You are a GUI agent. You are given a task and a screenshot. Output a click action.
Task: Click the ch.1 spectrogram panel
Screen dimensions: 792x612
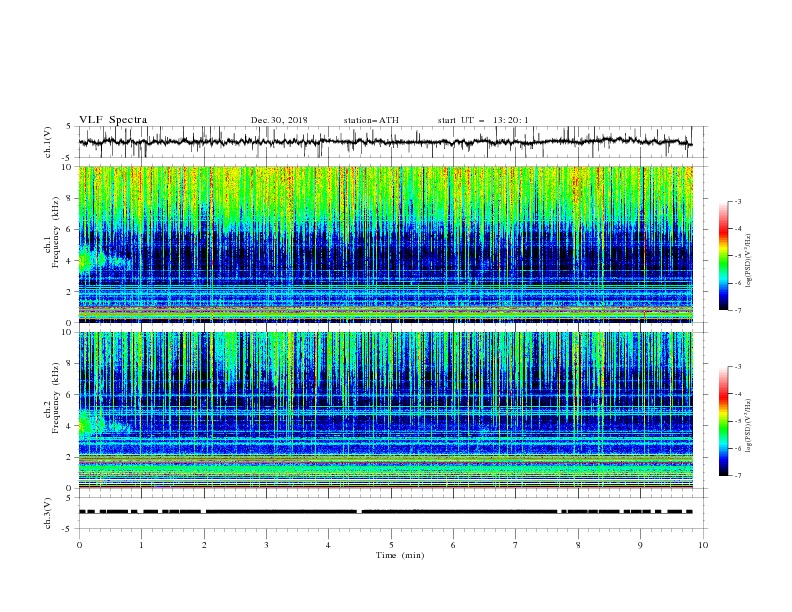pos(385,244)
